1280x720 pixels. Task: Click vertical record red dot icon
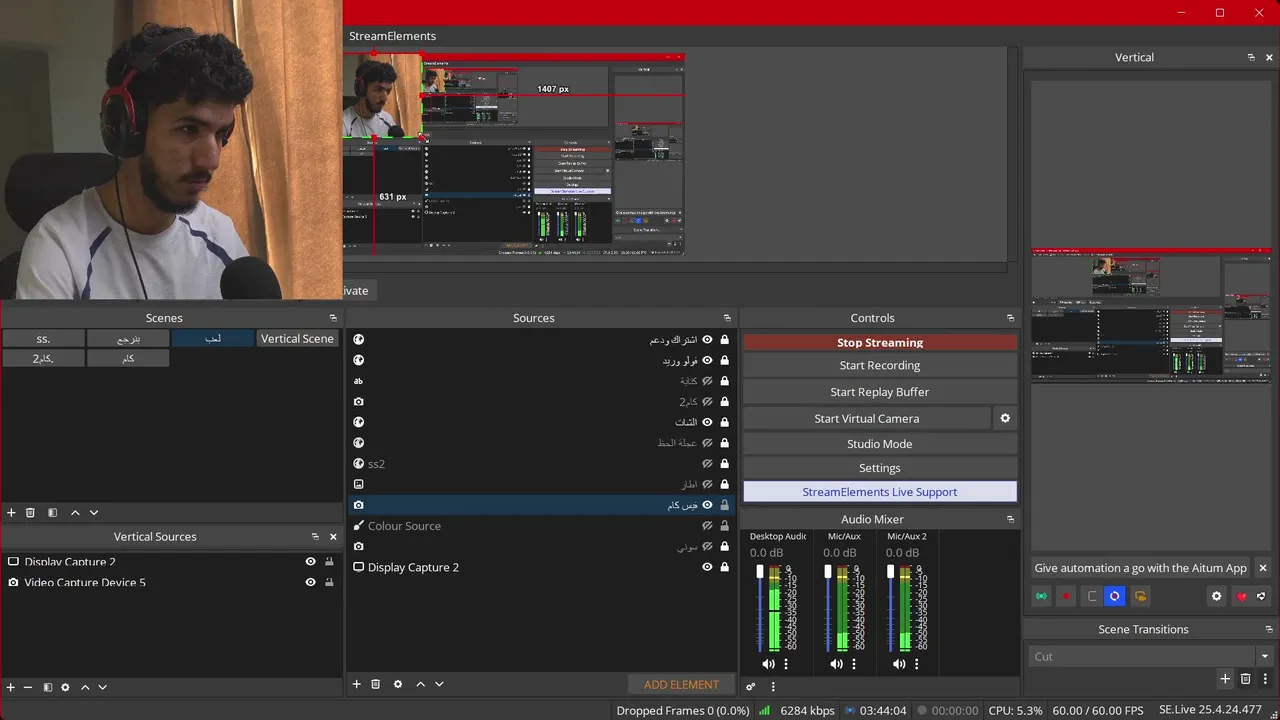pyautogui.click(x=1066, y=596)
